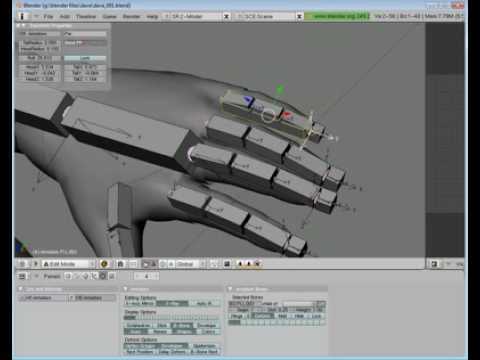Toggle the Shapes display button
The height and width of the screenshot is (360, 480).
[184, 332]
